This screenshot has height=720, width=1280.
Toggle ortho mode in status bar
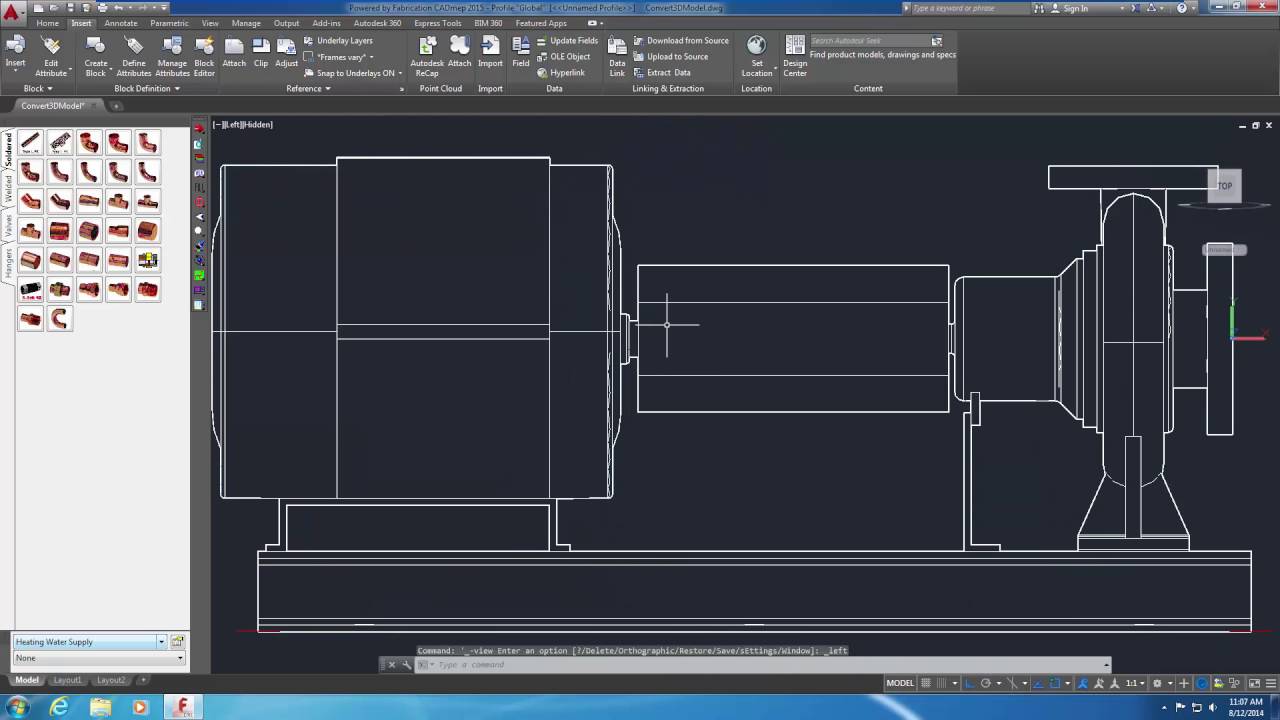click(x=970, y=683)
